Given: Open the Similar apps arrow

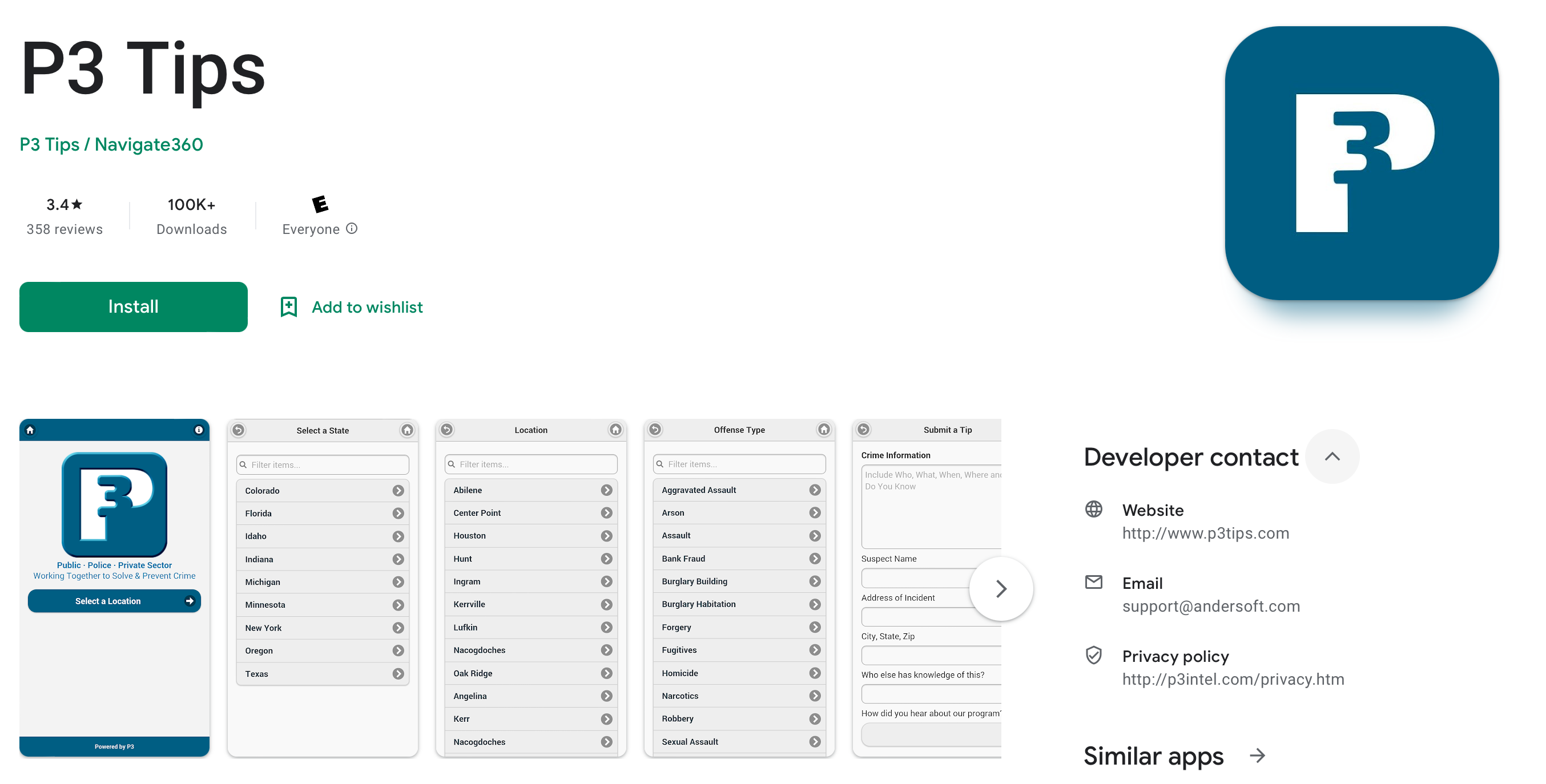Looking at the screenshot, I should pos(1257,755).
